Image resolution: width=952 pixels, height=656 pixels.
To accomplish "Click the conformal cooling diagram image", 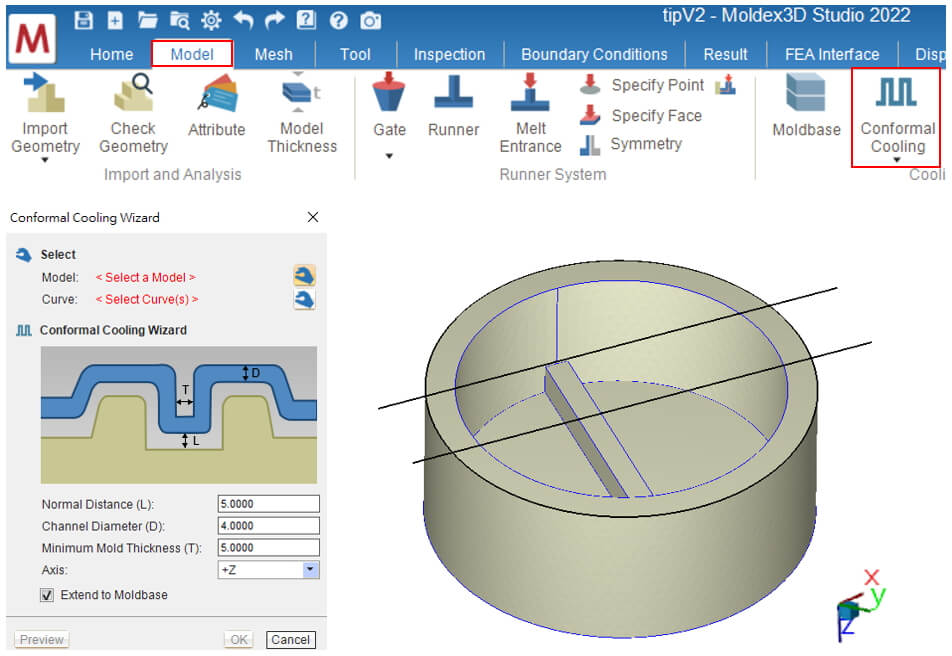I will tap(178, 415).
